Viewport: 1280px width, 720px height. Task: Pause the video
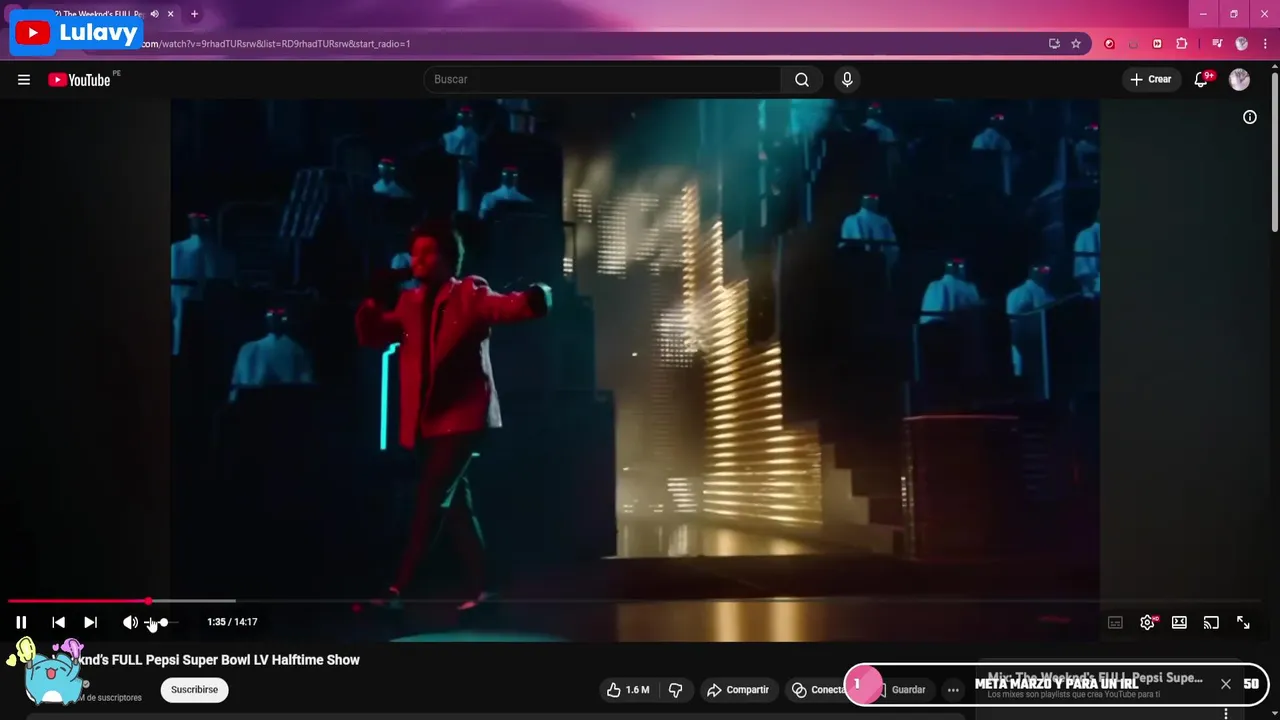(21, 622)
